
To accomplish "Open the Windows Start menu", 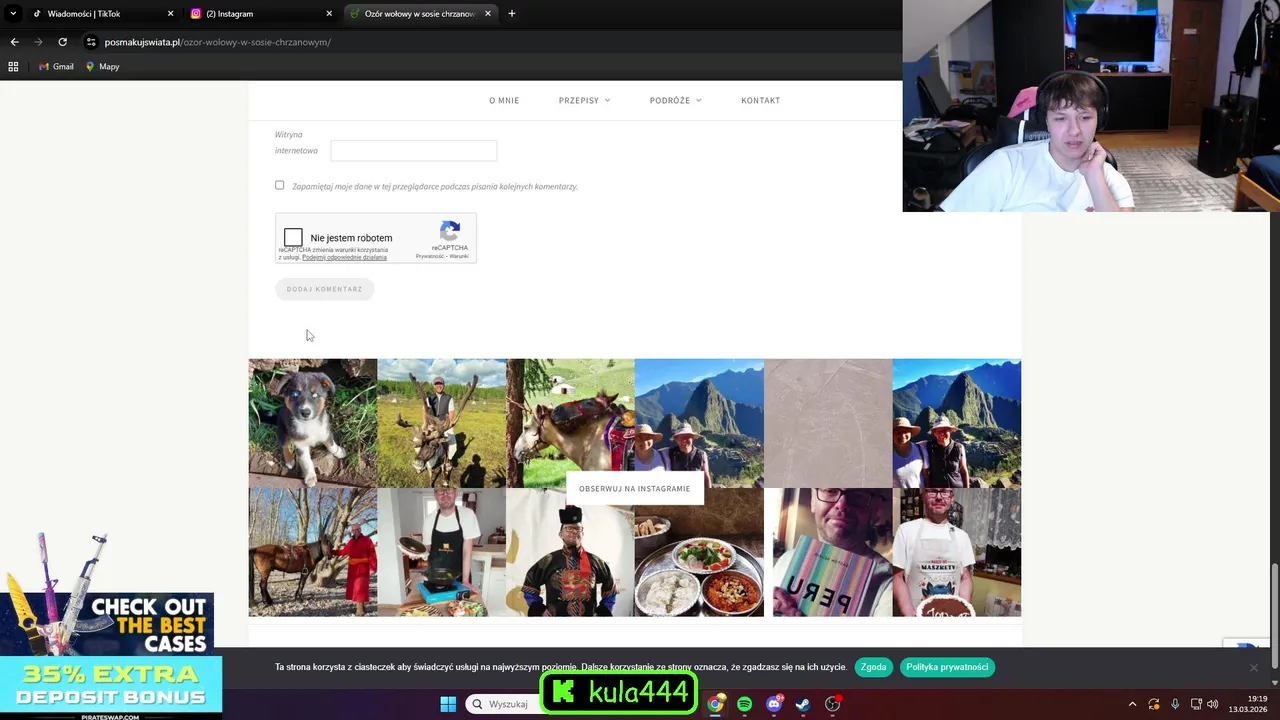I will [448, 704].
